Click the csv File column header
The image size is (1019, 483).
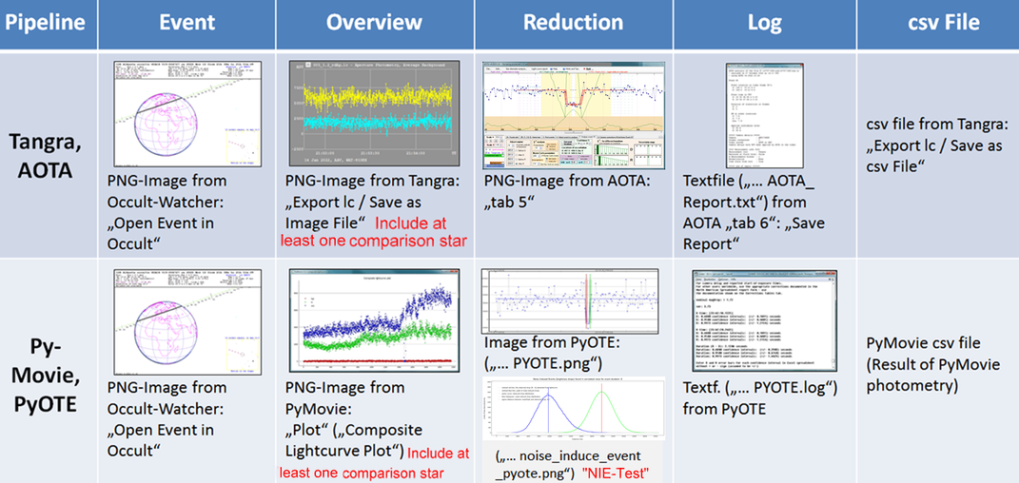[x=943, y=23]
